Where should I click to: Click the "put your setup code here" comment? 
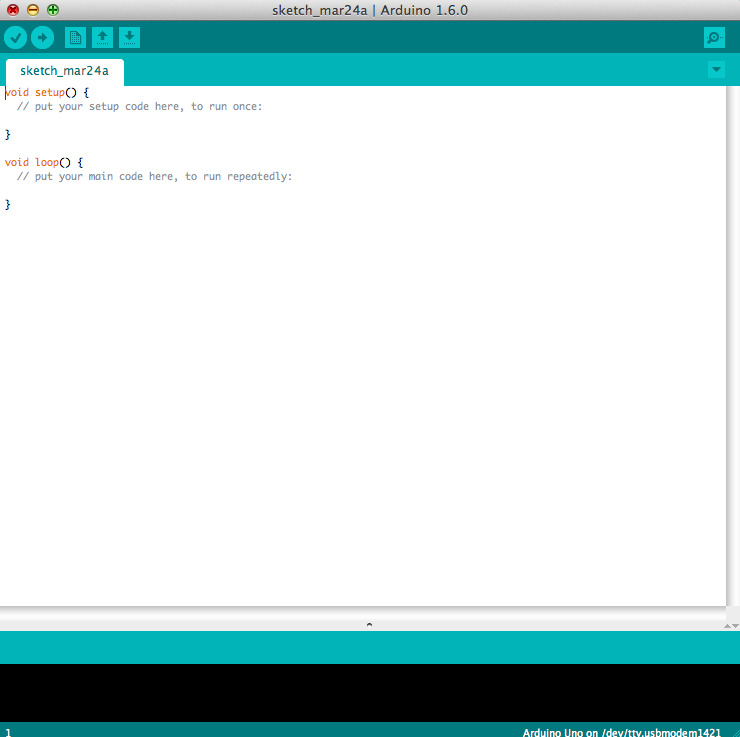pos(139,107)
